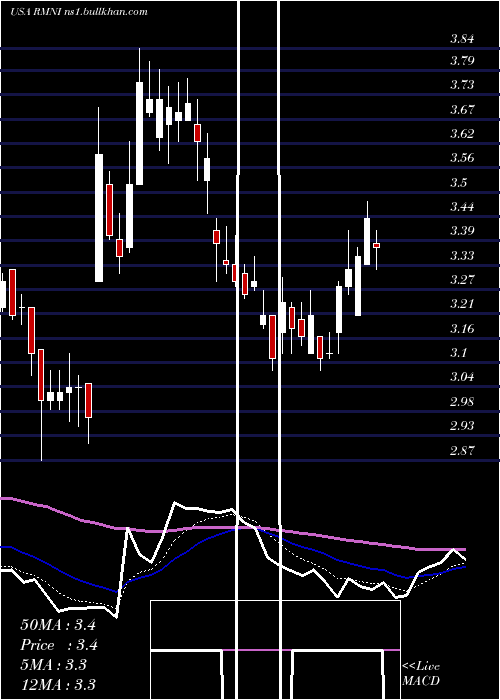Click the 3.56 price axis label
This screenshot has width=500, height=700.
tap(462, 158)
